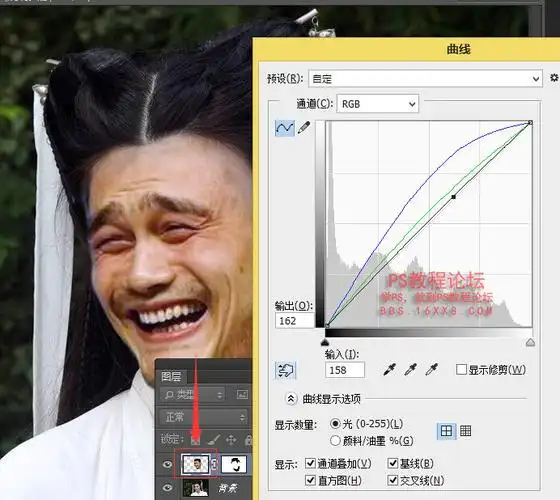Pick the black point eyedropper
Screen dimensions: 560x500
pyautogui.click(x=390, y=370)
